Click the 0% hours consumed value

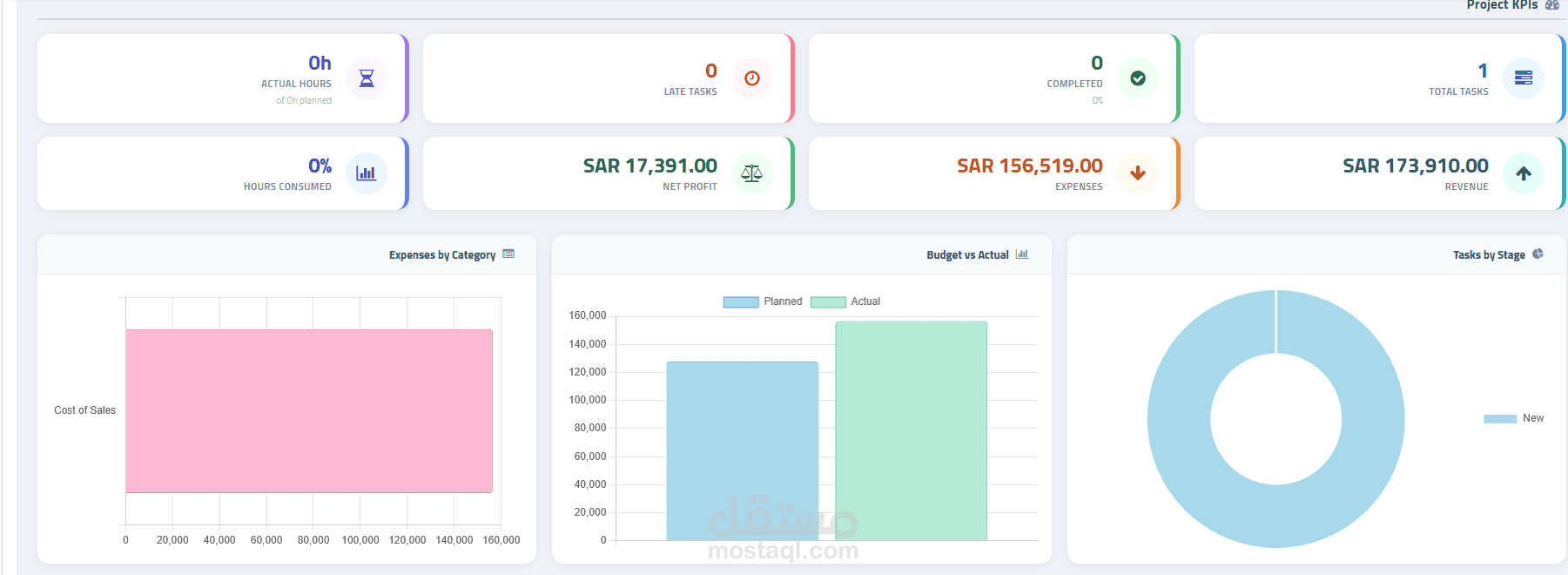320,166
